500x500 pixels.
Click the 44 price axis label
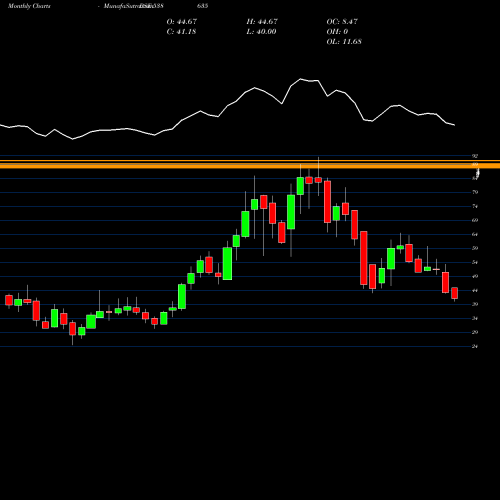point(475,290)
